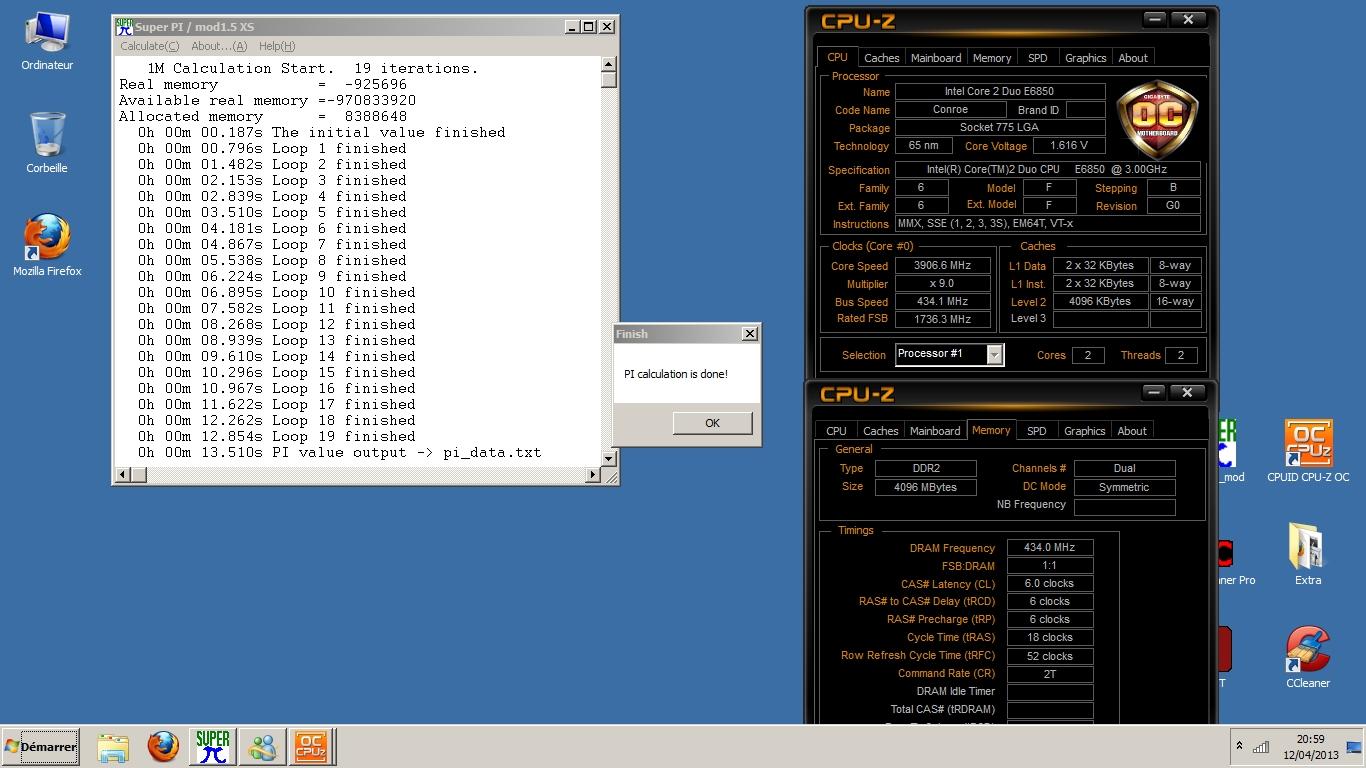
Task: Open Help menu in Super PI
Action: 277,46
